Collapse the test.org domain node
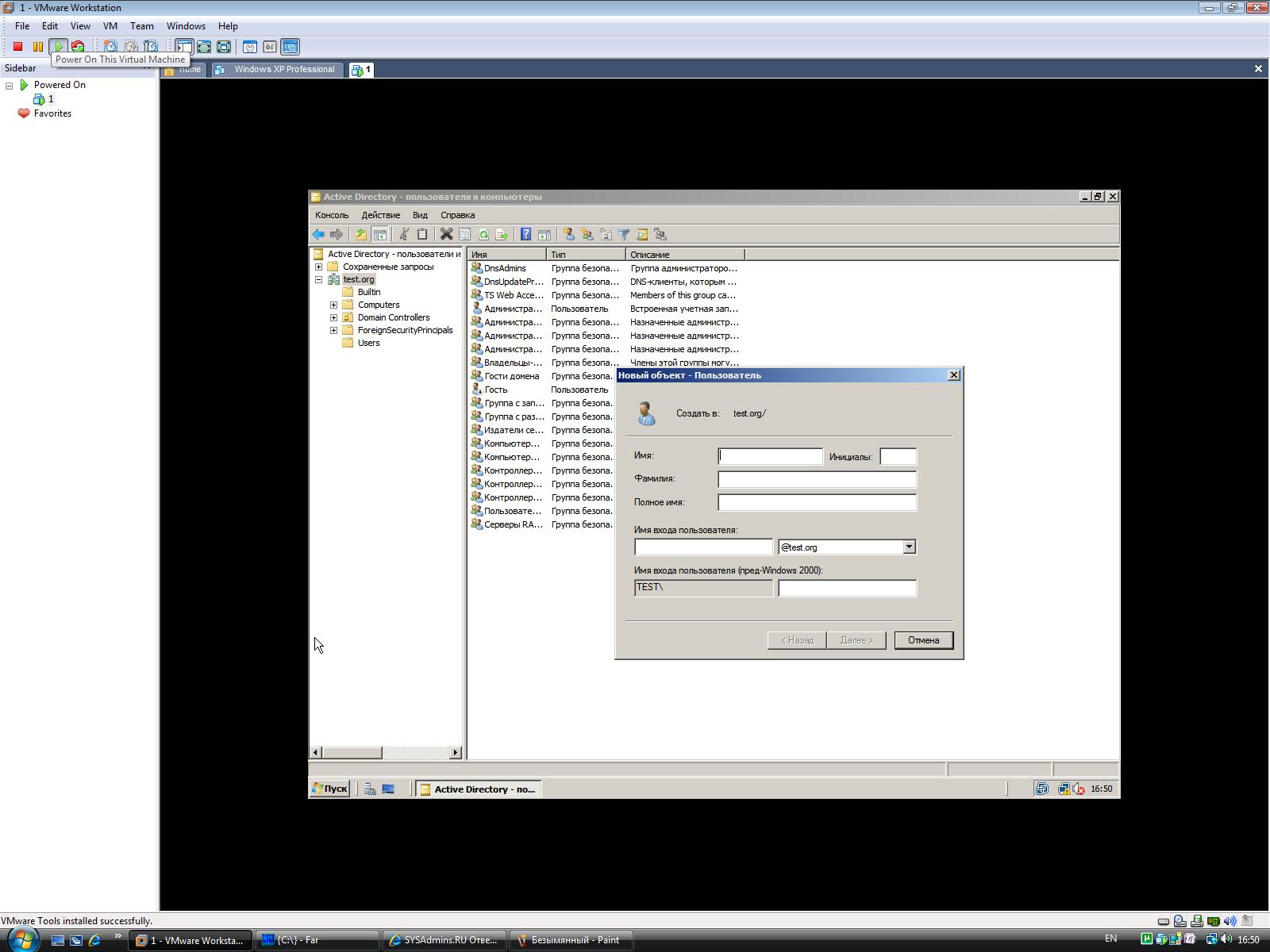Viewport: 1270px width, 952px height. 319,279
